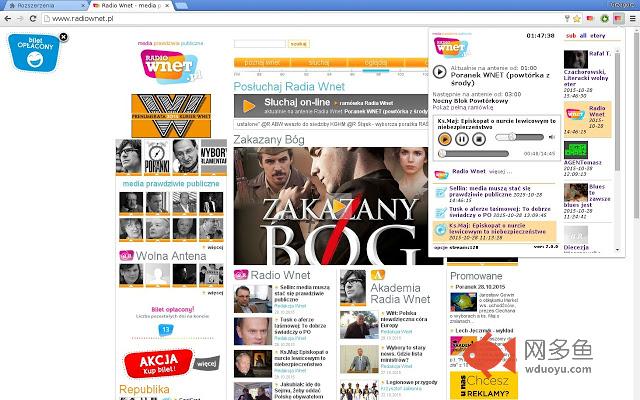This screenshot has height=400, width=640.
Task: Bookmark the page with the star icon
Action: point(577,18)
